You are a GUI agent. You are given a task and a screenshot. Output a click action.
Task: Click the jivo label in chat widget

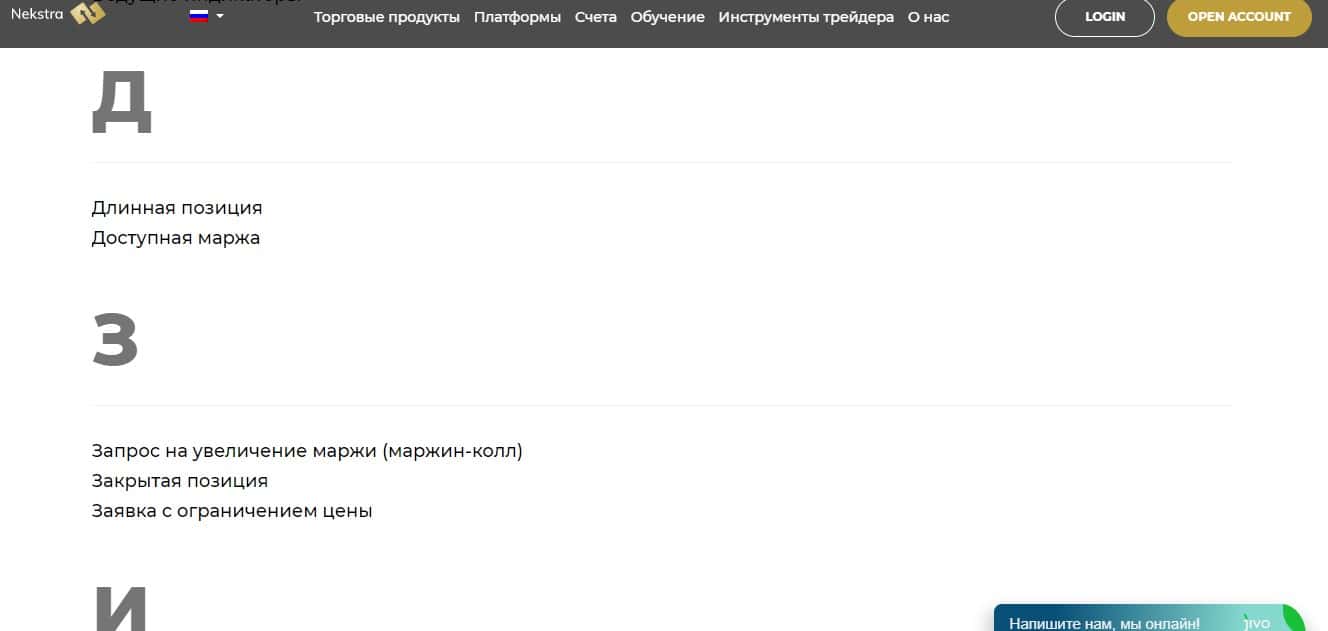click(x=1257, y=623)
